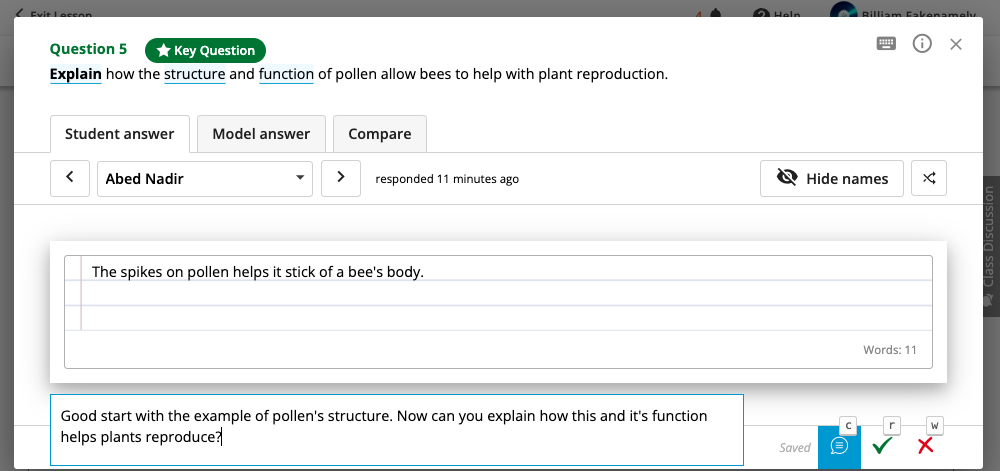Viewport: 1000px width, 471px height.
Task: Go to the previous student with the left chevron
Action: [70, 178]
